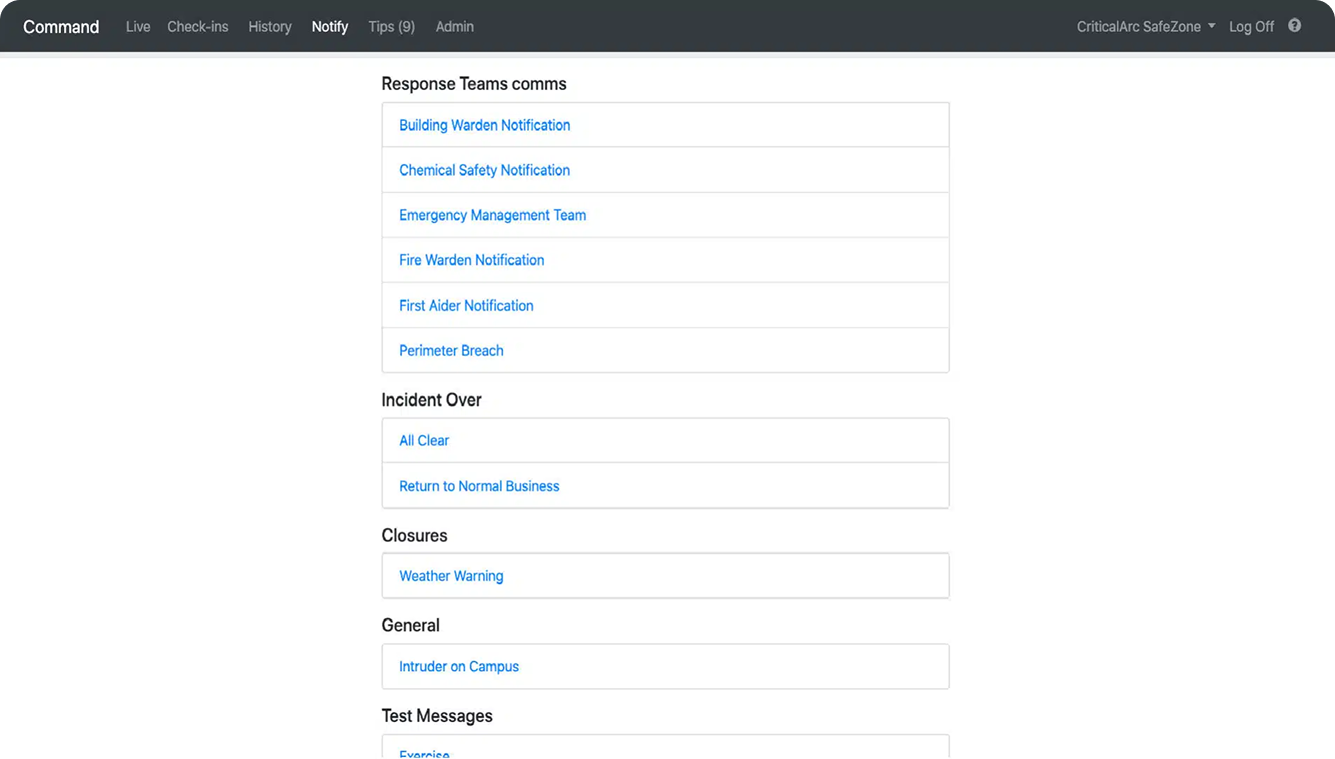
Task: Open the Check-ins page
Action: [x=198, y=27]
